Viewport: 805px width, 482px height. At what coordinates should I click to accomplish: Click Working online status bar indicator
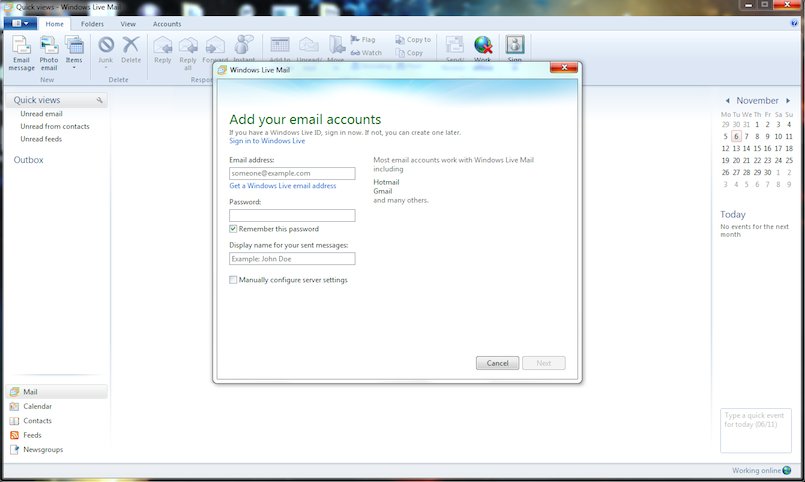(761, 470)
